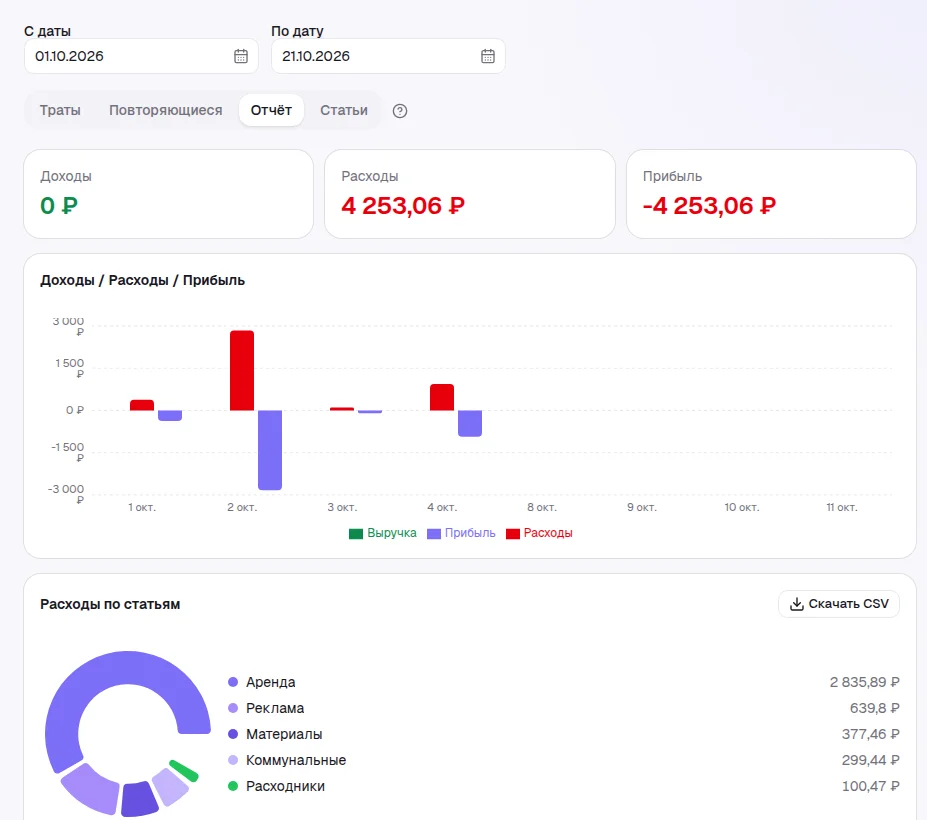Click the red expenses bar for 4 окт.

(442, 397)
